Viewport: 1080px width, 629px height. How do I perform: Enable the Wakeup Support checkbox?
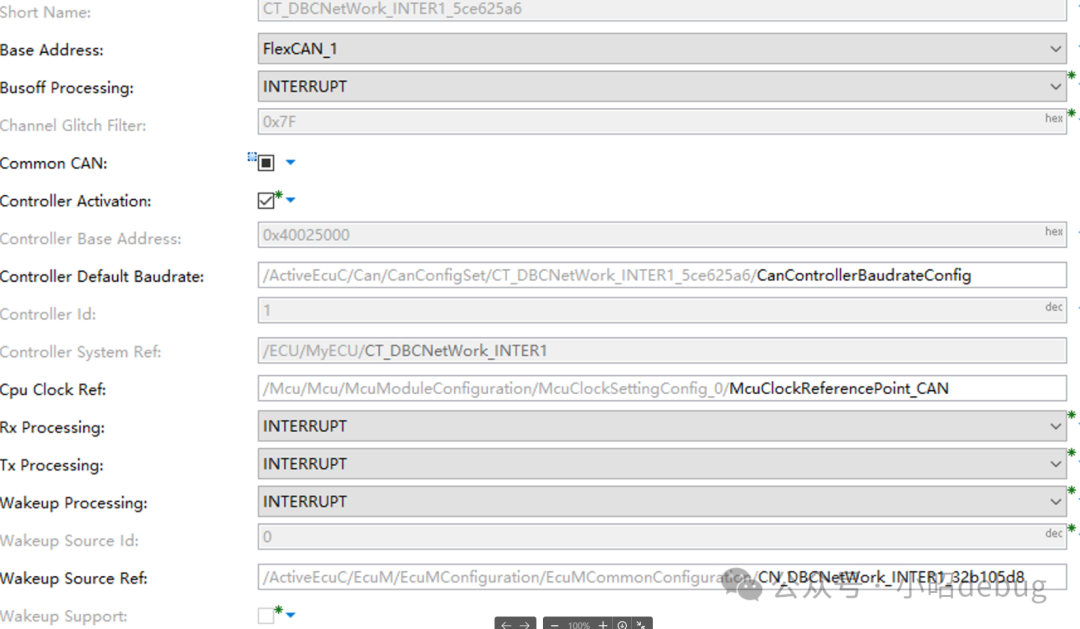point(266,615)
